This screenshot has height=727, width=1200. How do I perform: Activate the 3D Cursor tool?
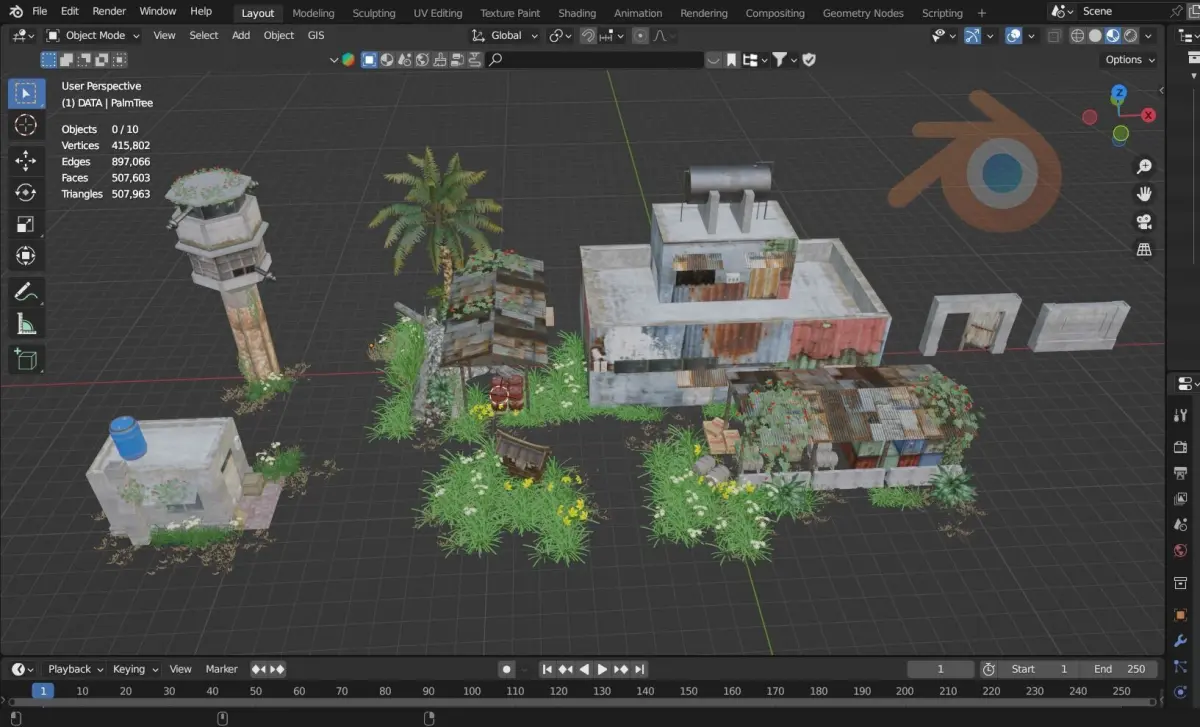pos(26,125)
